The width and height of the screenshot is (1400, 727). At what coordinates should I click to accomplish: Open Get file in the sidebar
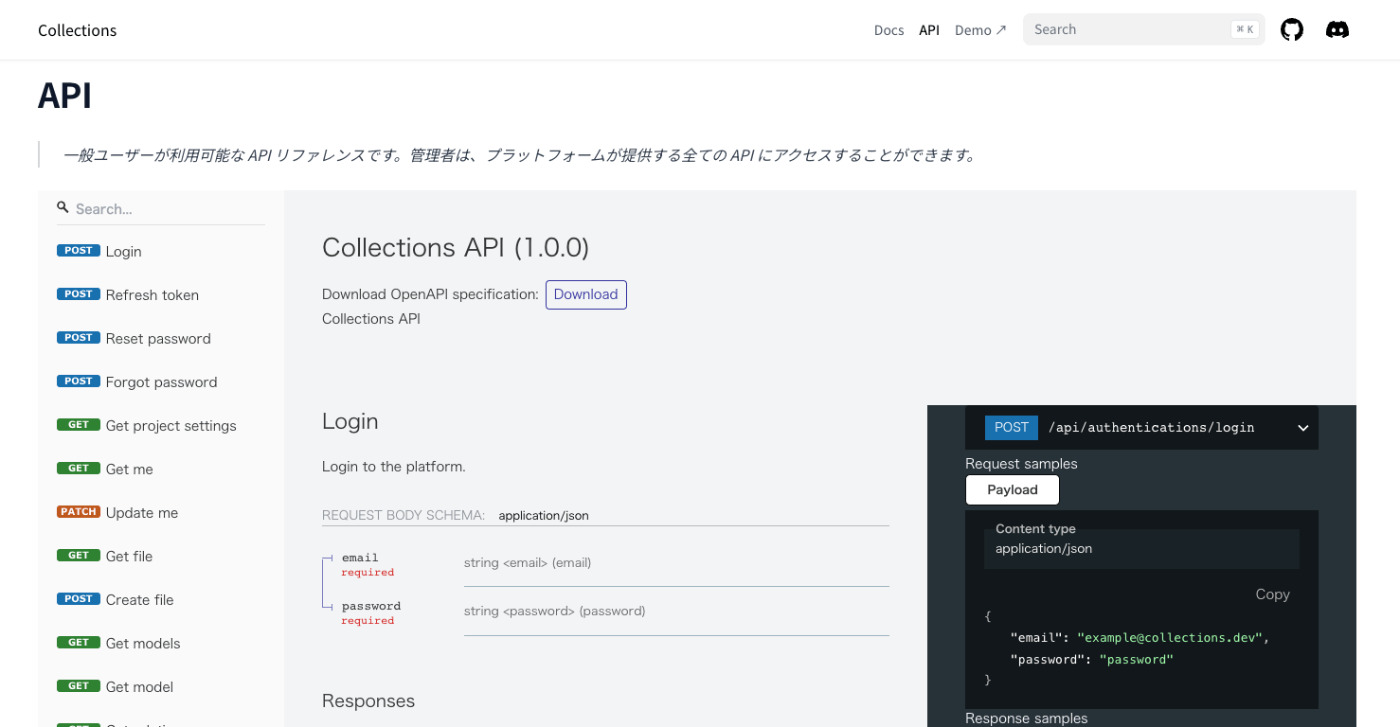coord(129,556)
